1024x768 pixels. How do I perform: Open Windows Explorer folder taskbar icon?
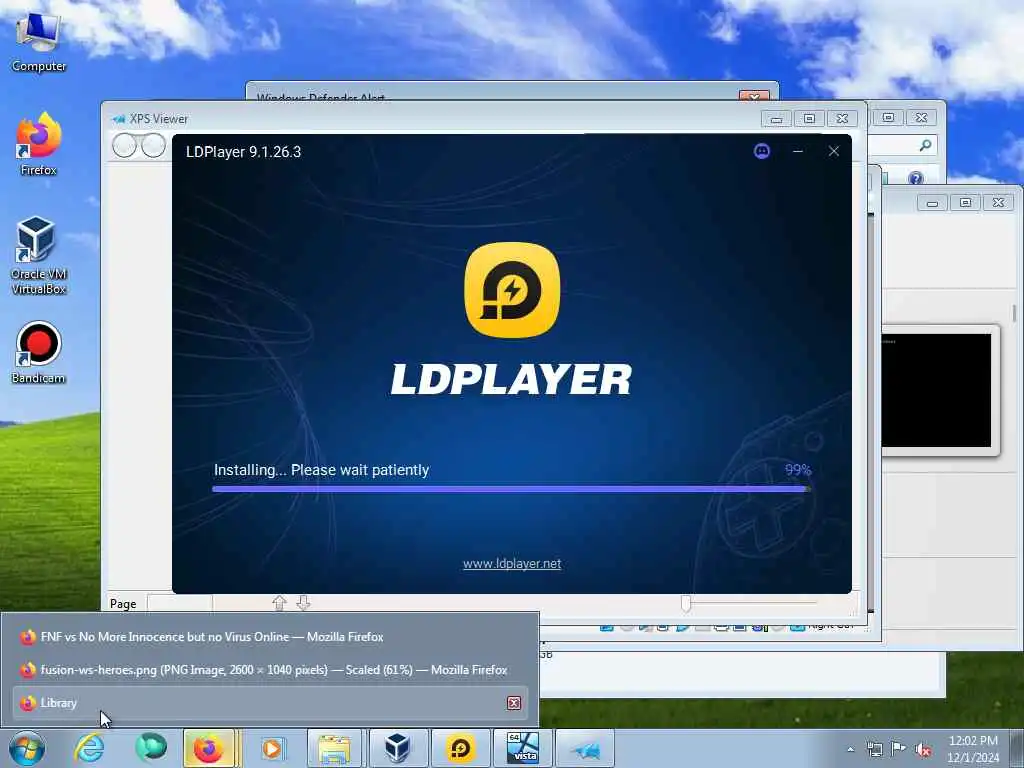click(x=334, y=748)
